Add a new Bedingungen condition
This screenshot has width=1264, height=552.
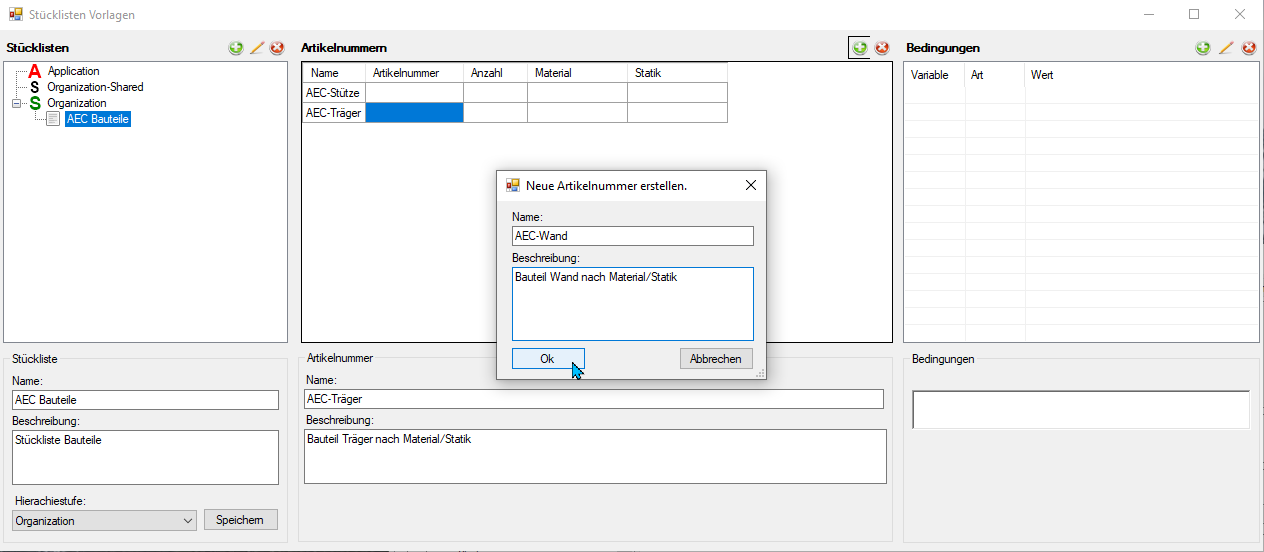pos(1203,47)
